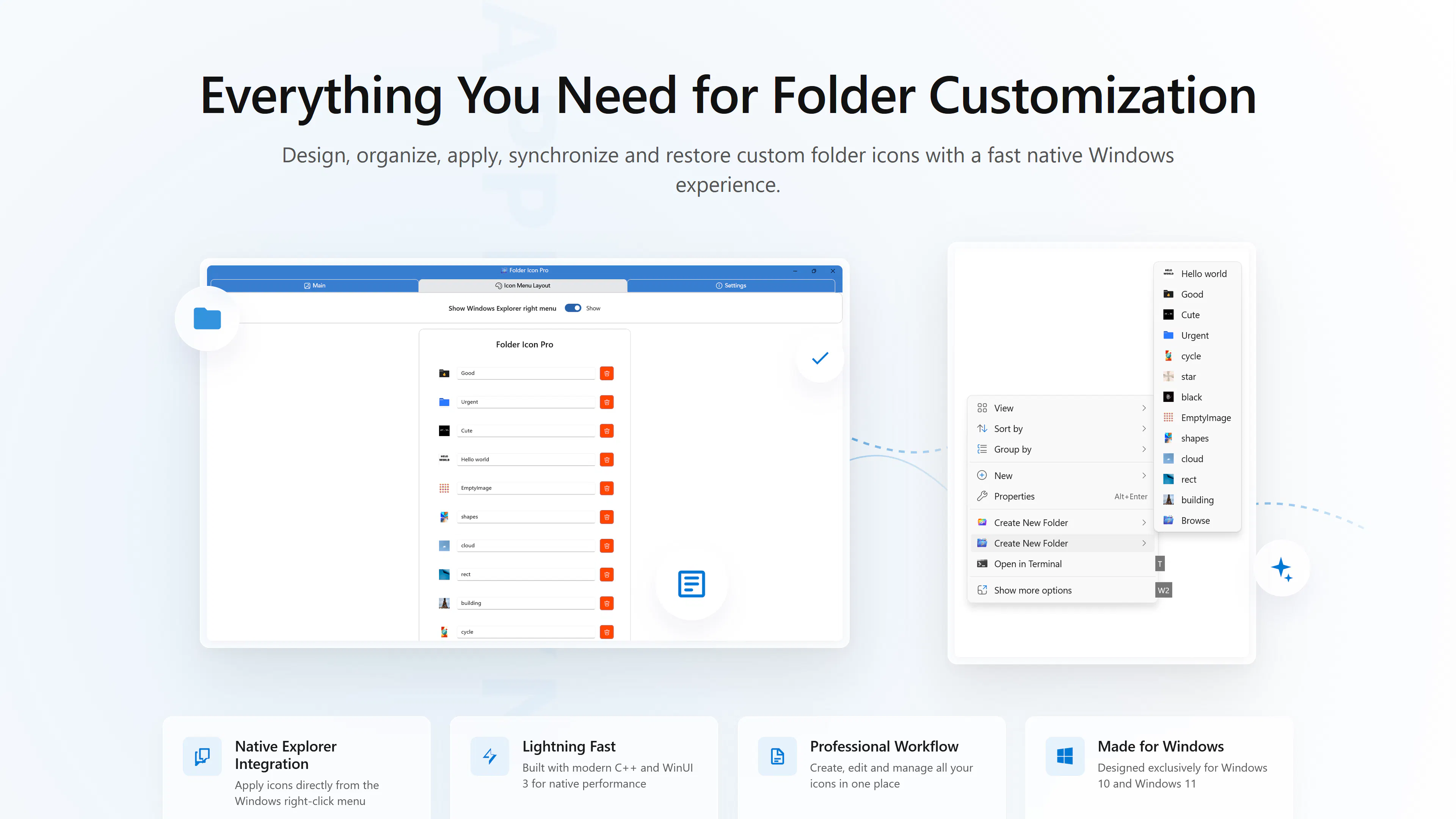The width and height of the screenshot is (1456, 819).
Task: Select cycle in icon submenu
Action: (x=1197, y=356)
